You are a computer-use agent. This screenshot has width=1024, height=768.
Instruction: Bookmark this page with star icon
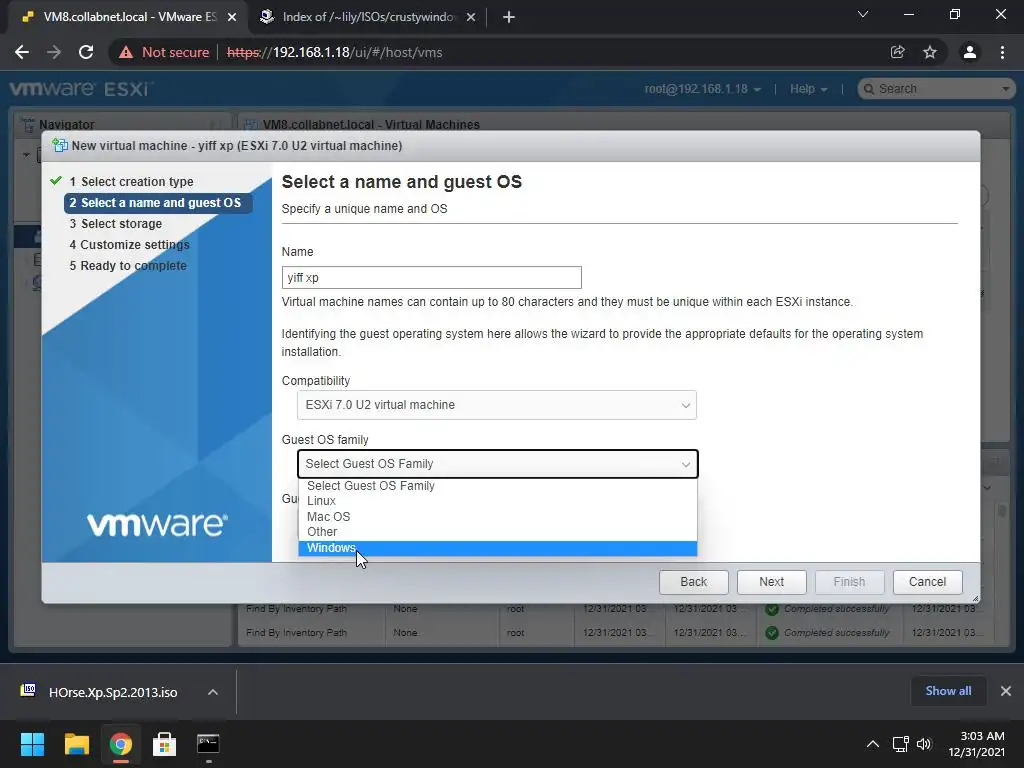(x=930, y=52)
